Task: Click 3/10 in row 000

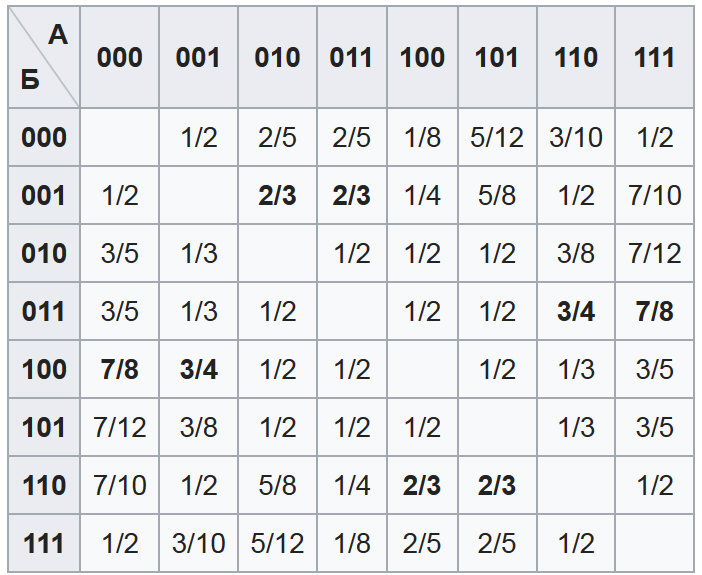Action: [x=576, y=137]
